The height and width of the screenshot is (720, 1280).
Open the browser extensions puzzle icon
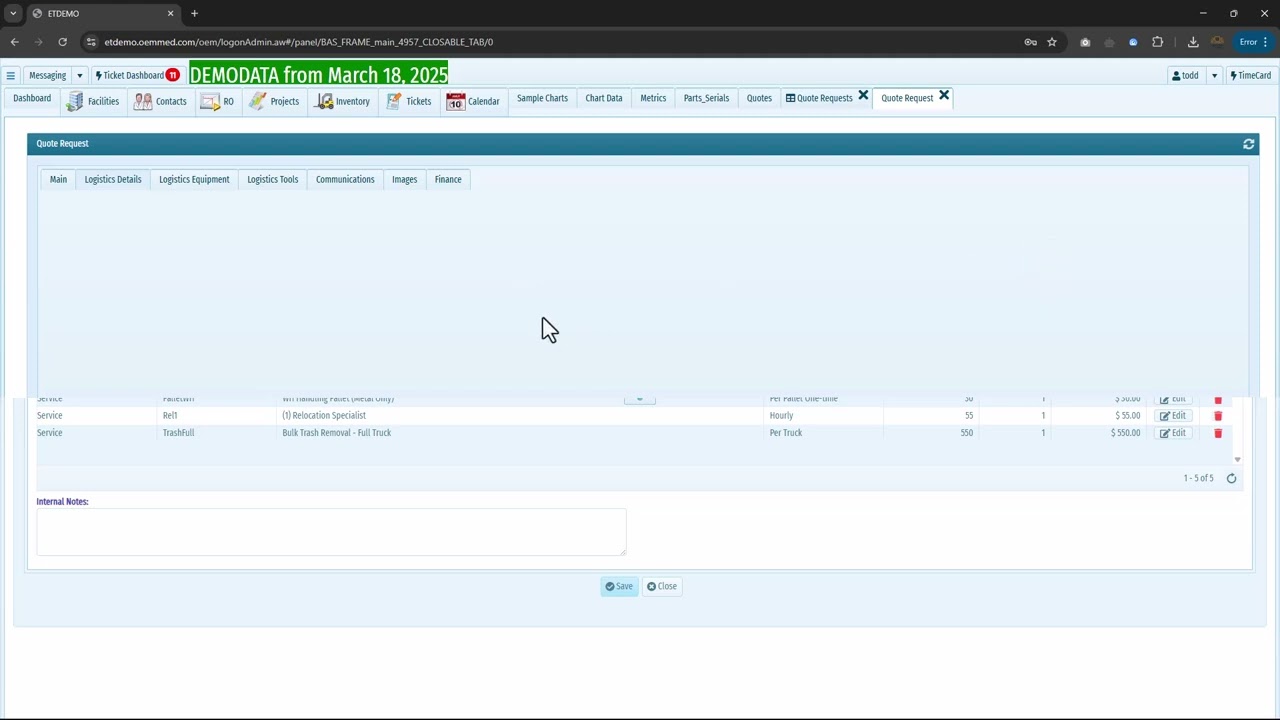click(1157, 42)
